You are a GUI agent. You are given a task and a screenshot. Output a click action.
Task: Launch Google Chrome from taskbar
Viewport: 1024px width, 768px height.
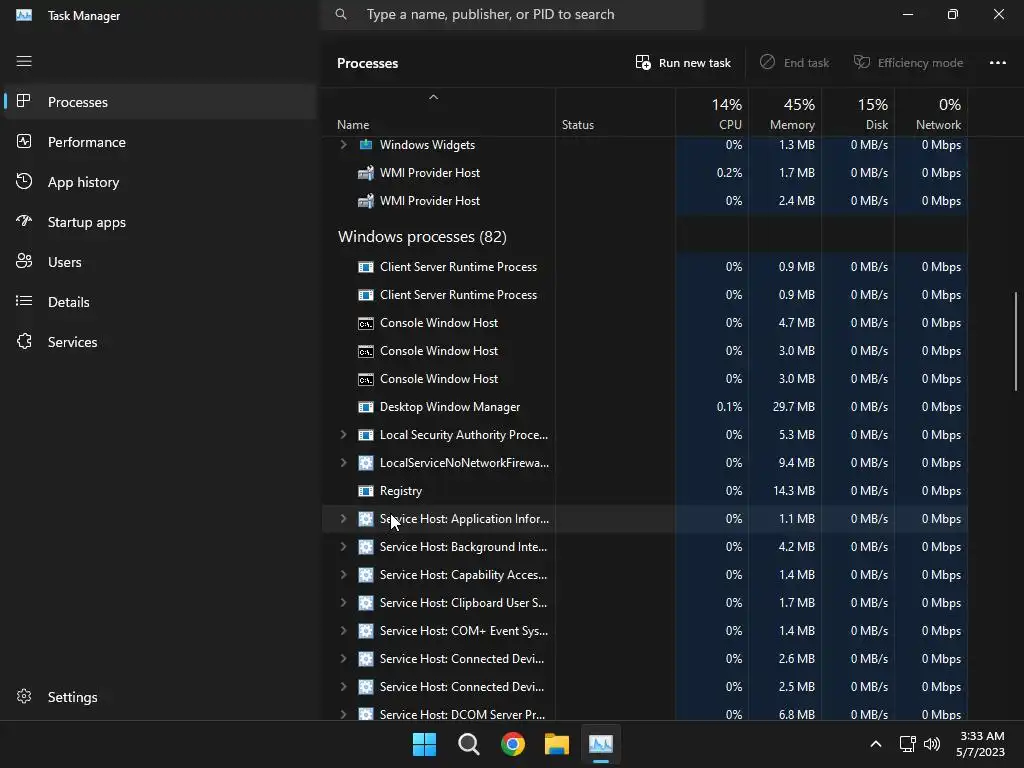[513, 744]
